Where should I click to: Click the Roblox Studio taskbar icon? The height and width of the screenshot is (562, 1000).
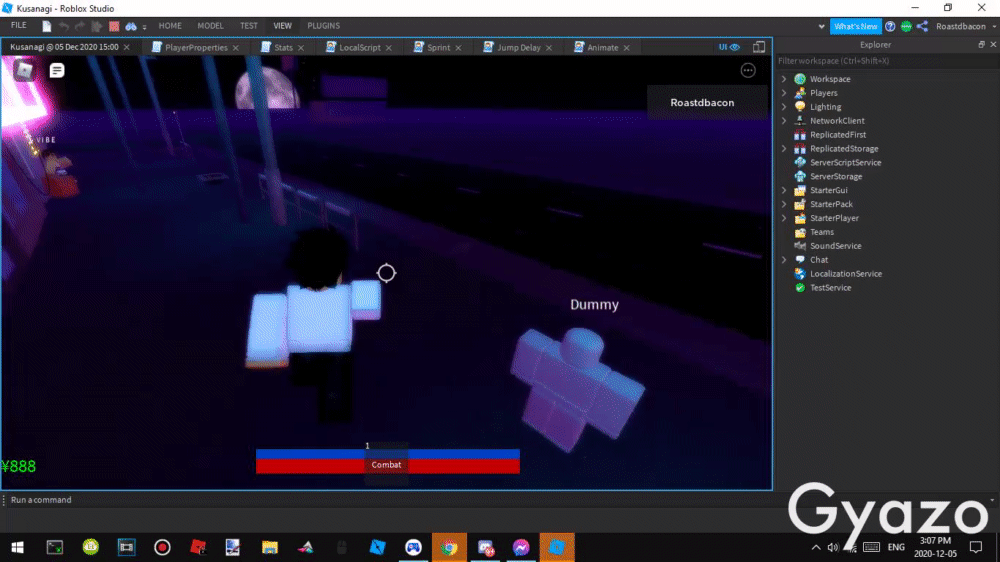click(x=557, y=547)
